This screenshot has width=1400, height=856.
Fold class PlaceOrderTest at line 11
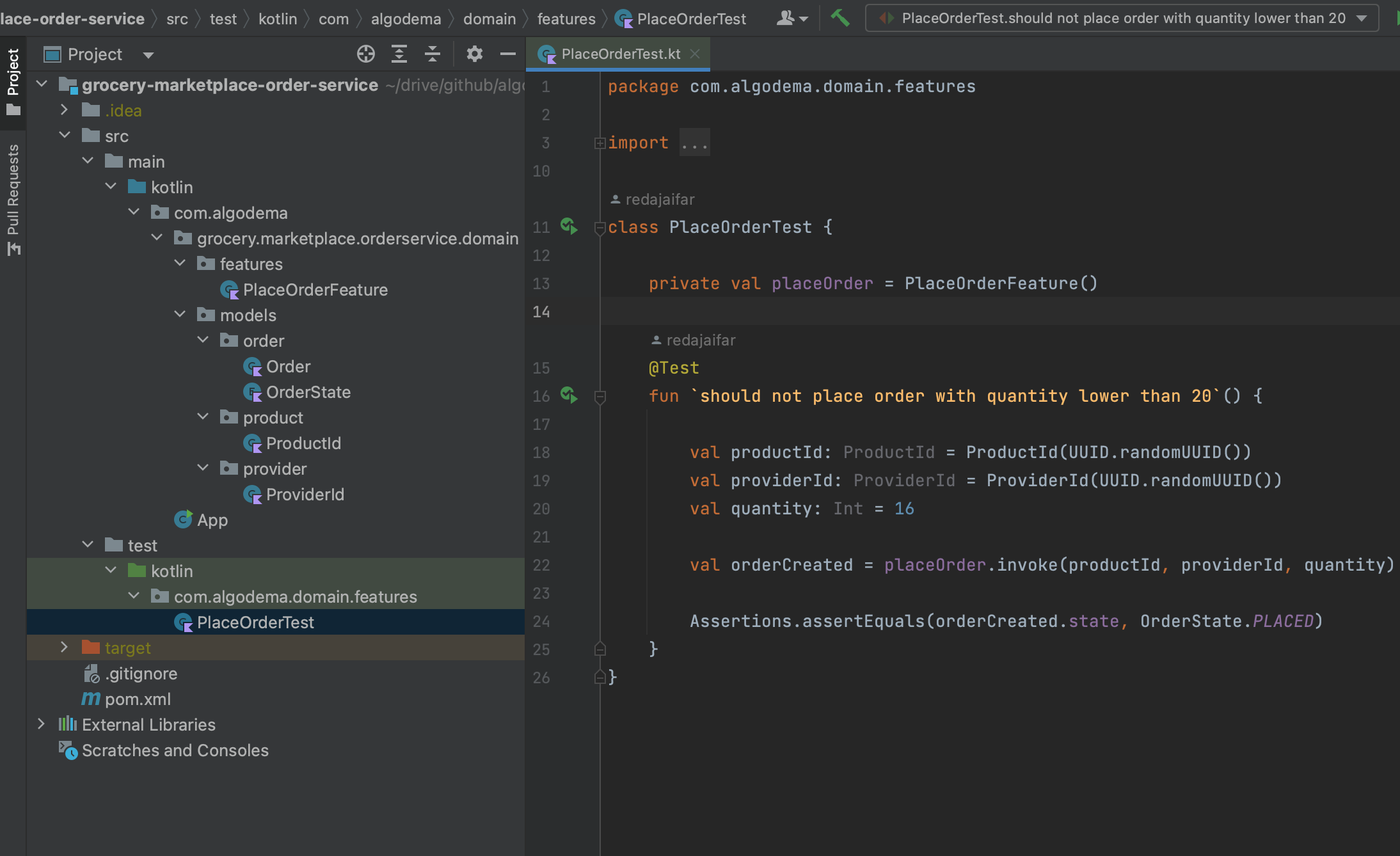tap(600, 228)
